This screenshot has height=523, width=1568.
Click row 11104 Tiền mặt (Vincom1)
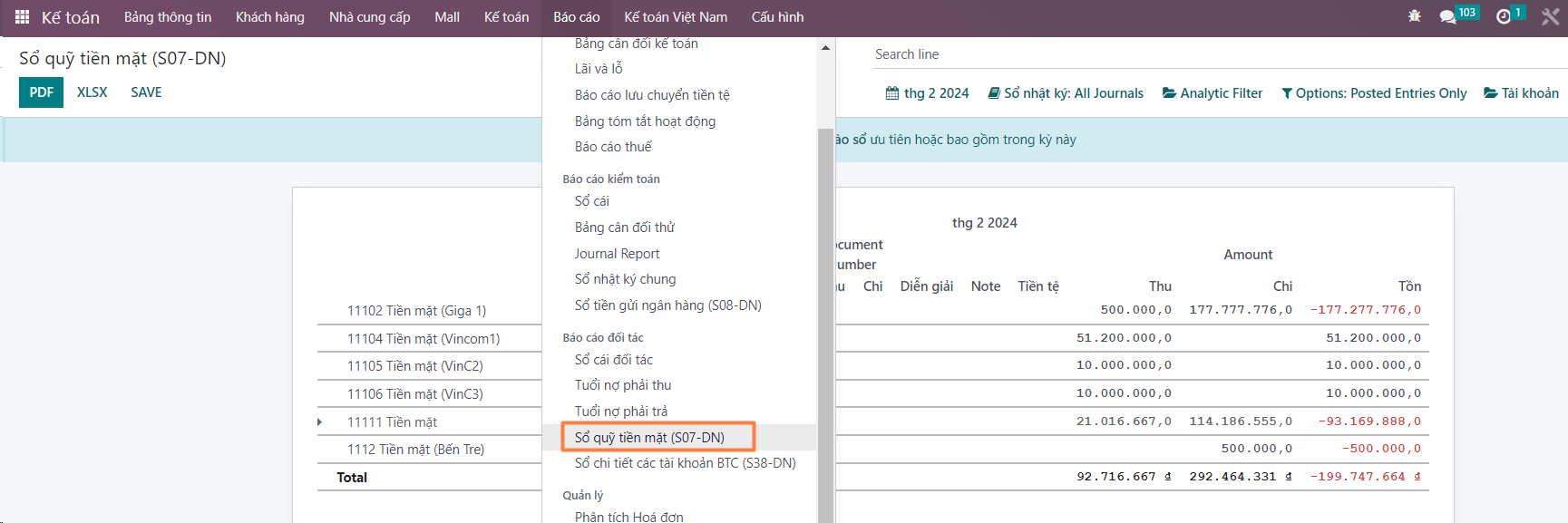(424, 339)
